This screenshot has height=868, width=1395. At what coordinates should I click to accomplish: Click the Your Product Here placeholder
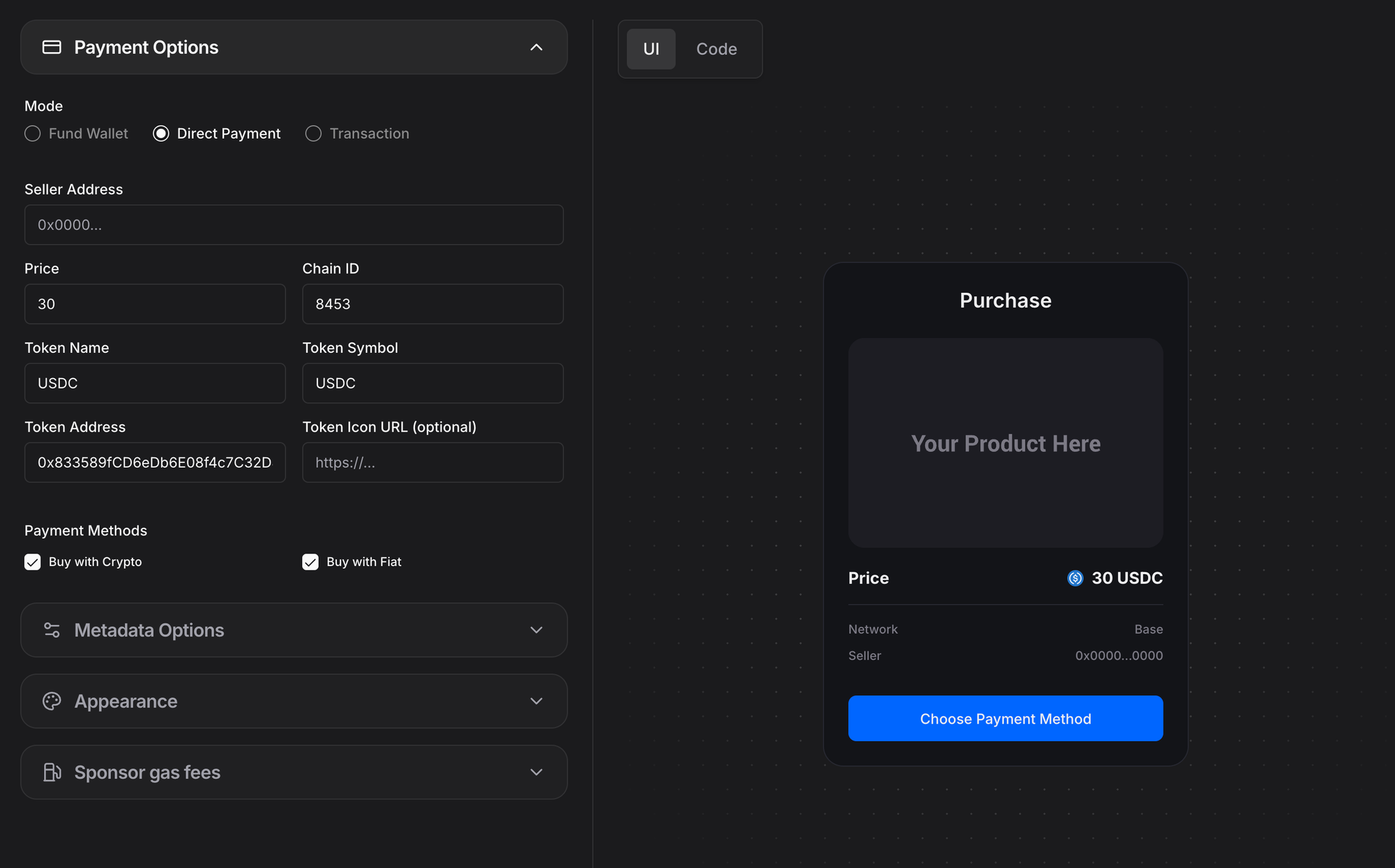pos(1005,443)
